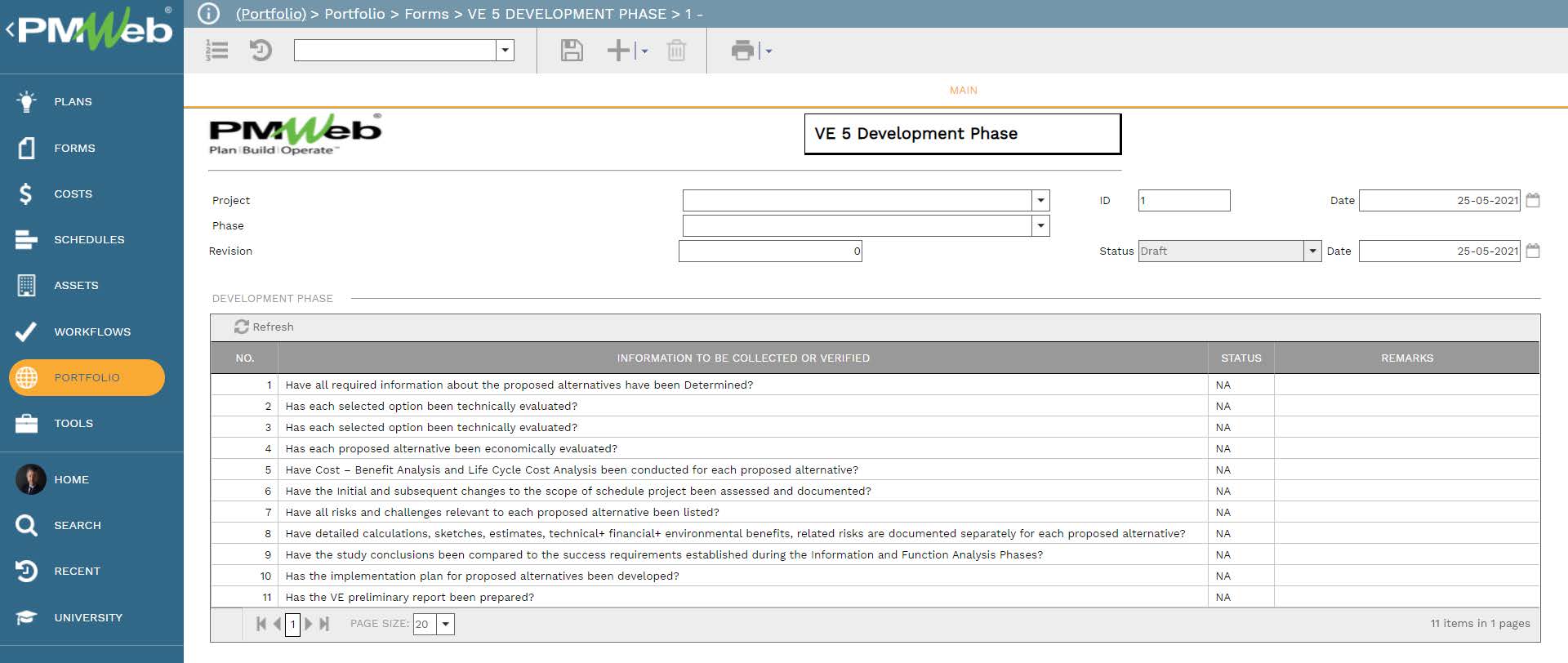Image resolution: width=1568 pixels, height=663 pixels.
Task: Click the current page number box
Action: 292,624
